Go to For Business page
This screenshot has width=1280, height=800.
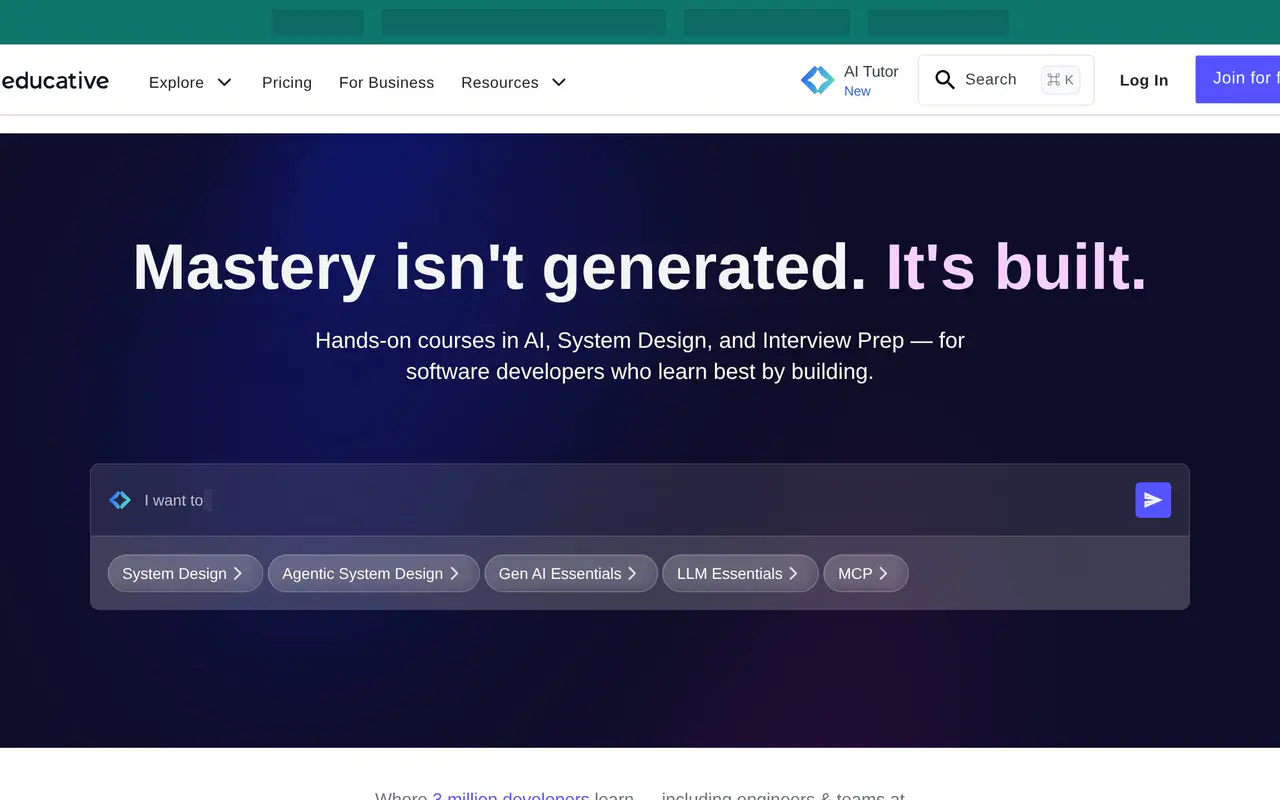coord(386,82)
